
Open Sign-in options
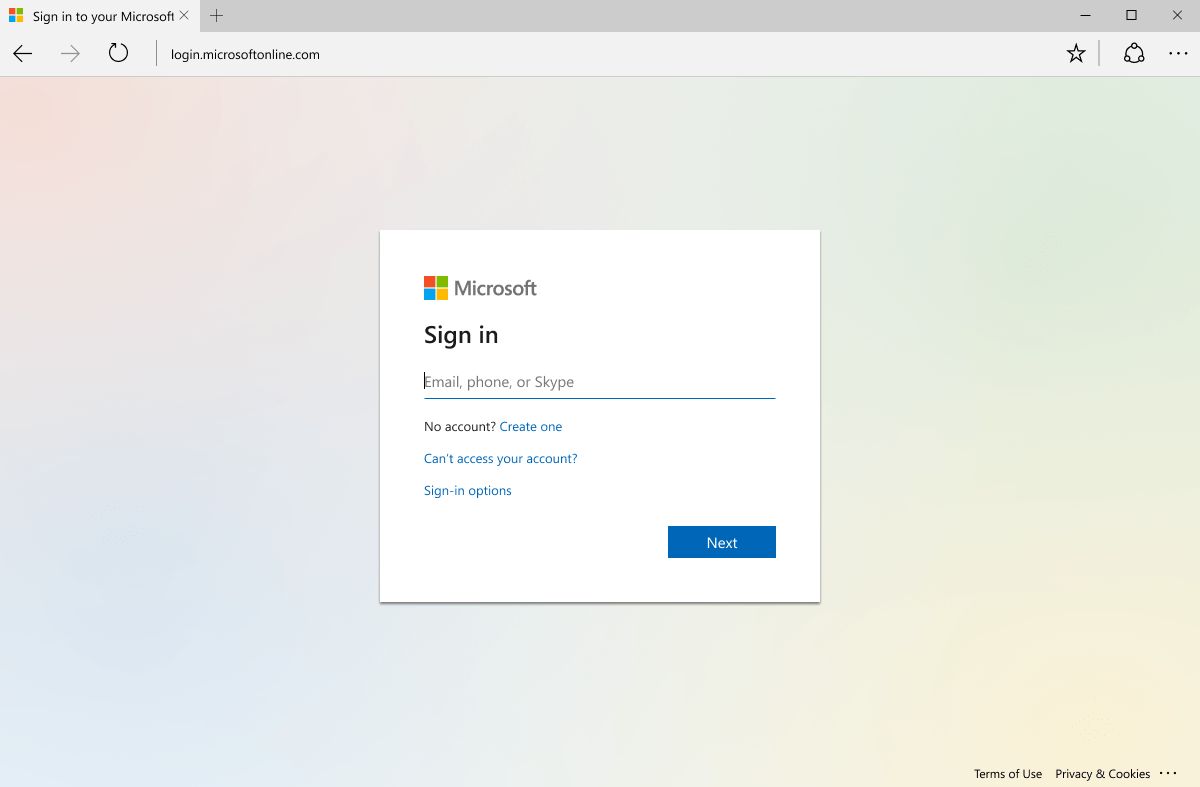point(467,491)
